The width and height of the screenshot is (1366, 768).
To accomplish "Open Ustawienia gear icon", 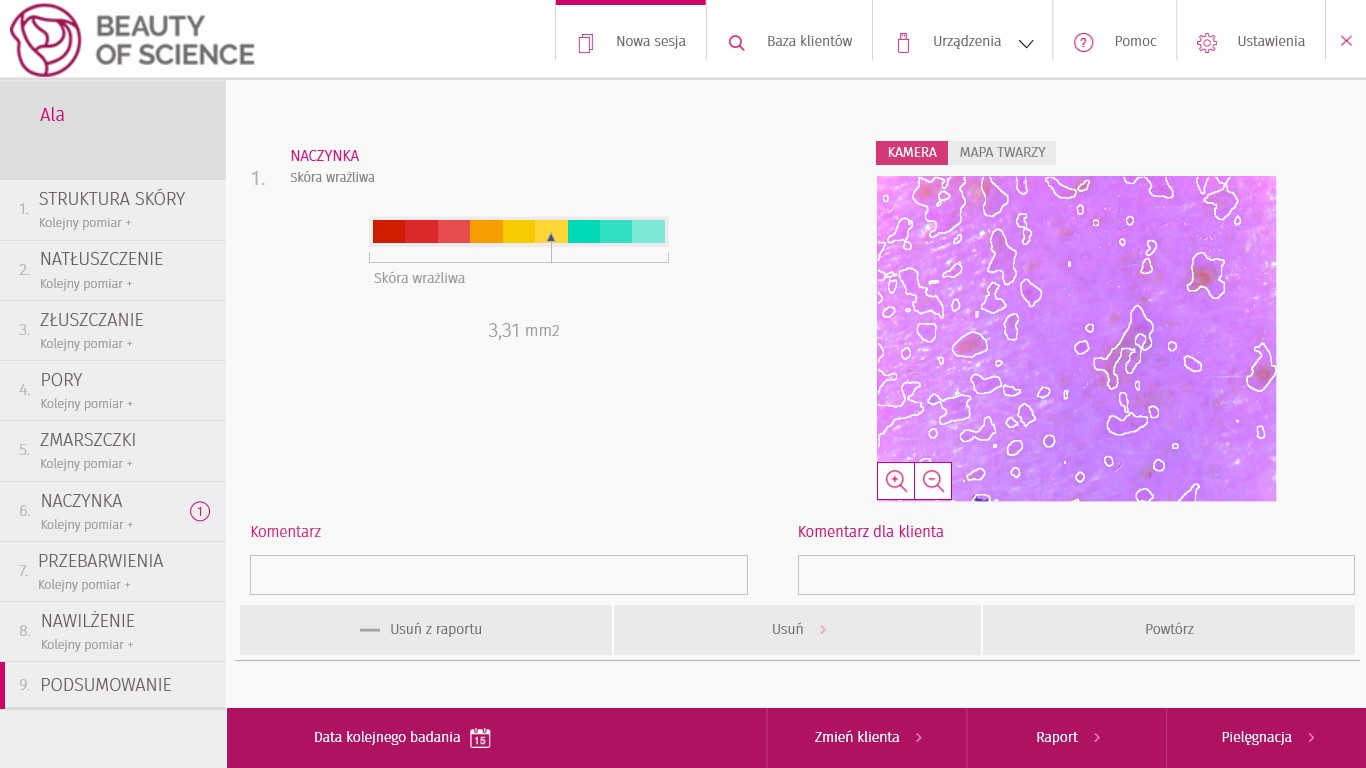I will click(1207, 42).
